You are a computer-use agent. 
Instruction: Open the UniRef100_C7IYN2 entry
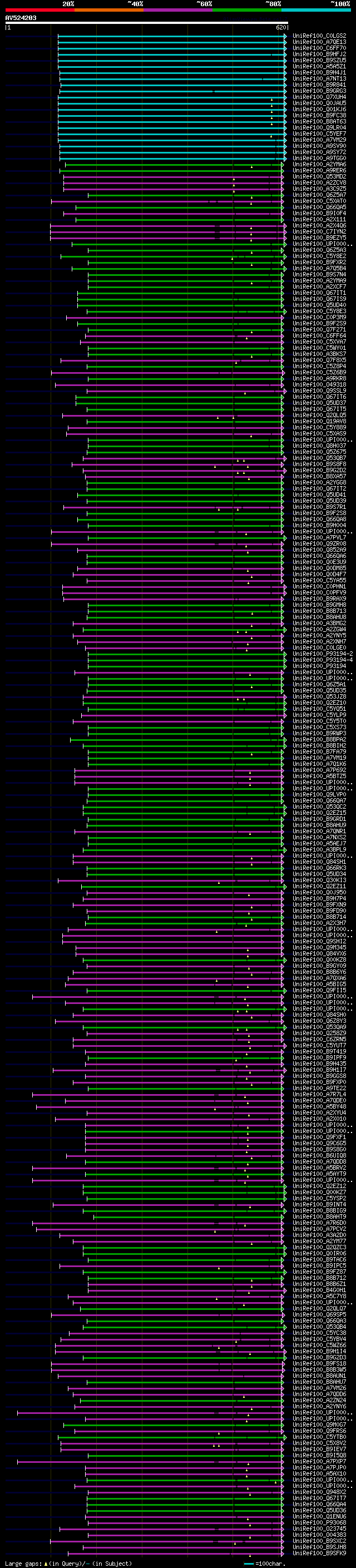coord(319,232)
